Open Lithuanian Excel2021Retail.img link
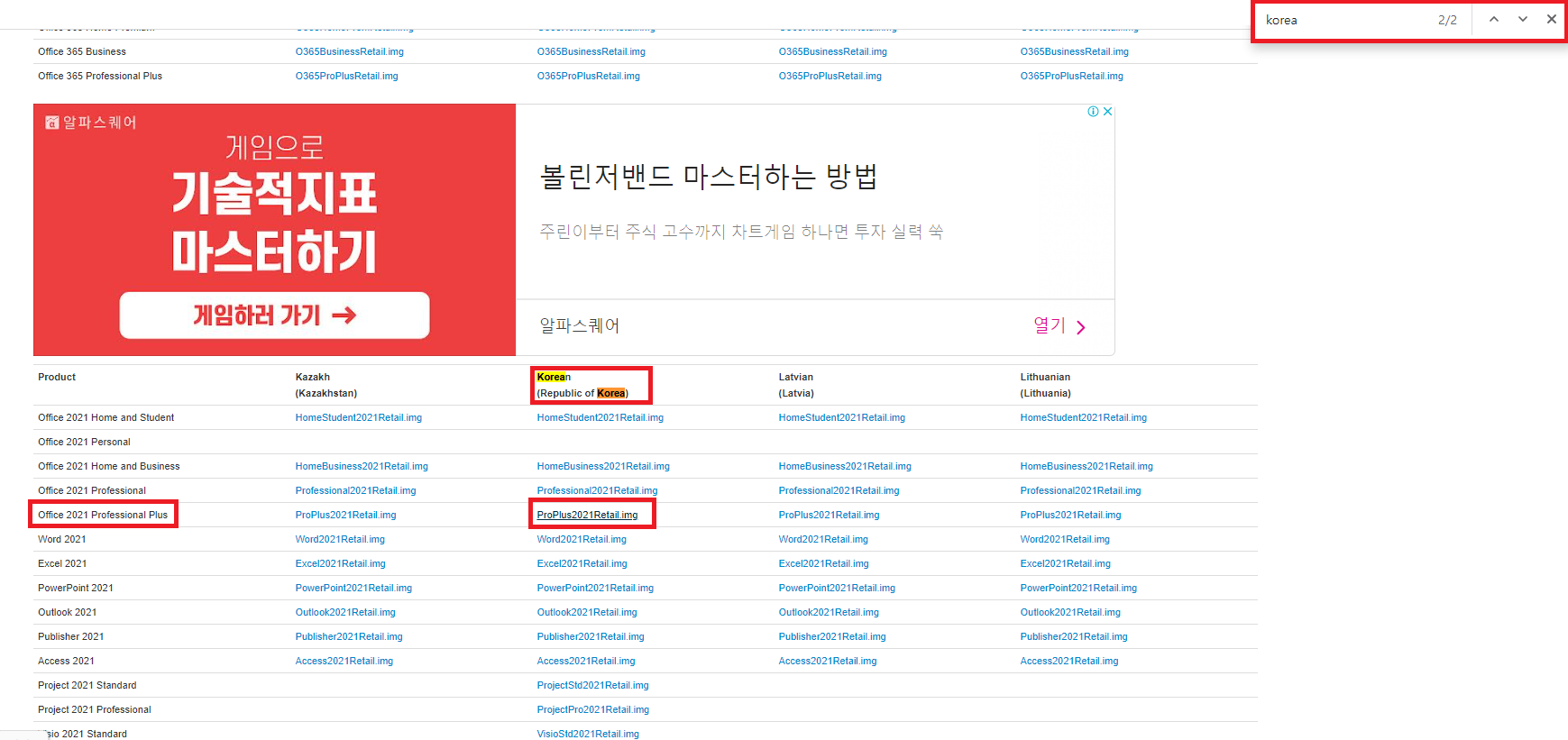This screenshot has height=740, width=1568. 1066,563
